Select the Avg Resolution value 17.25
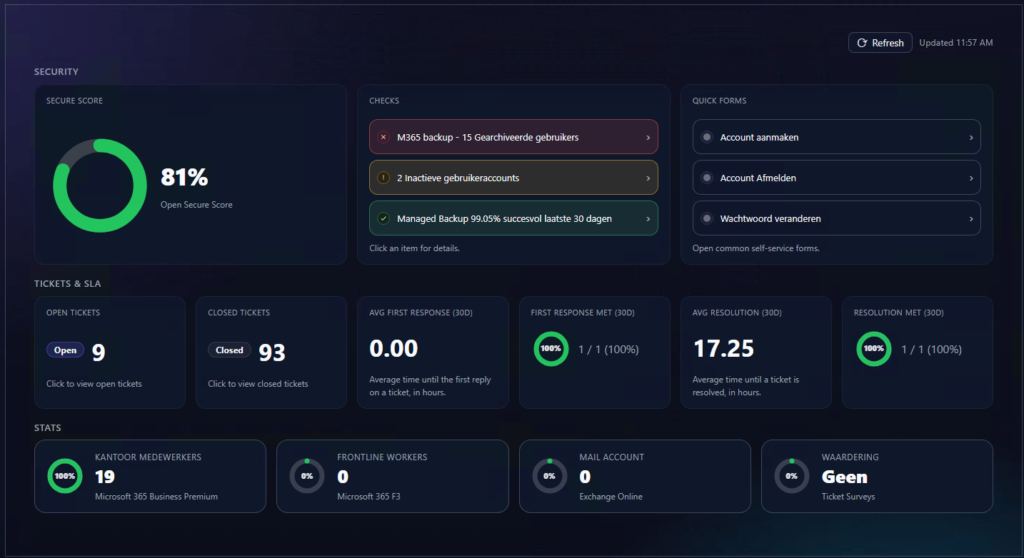1024x558 pixels. (724, 348)
